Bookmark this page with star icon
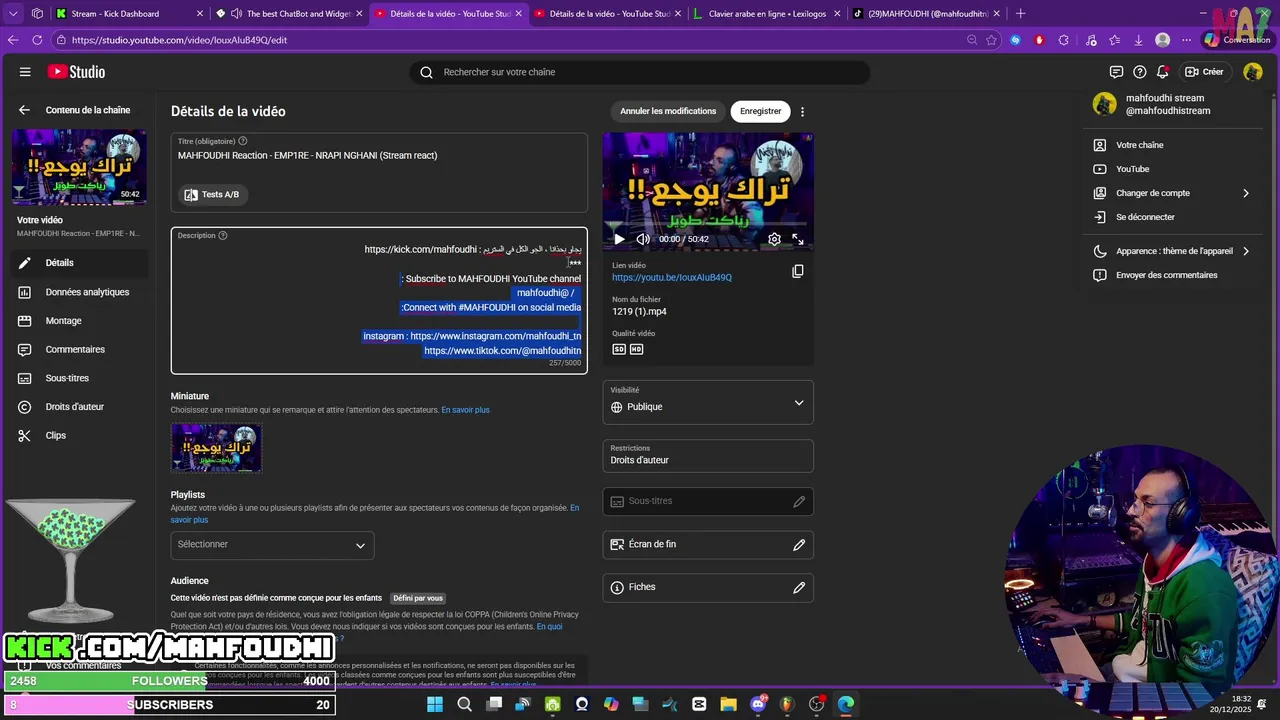 991,40
